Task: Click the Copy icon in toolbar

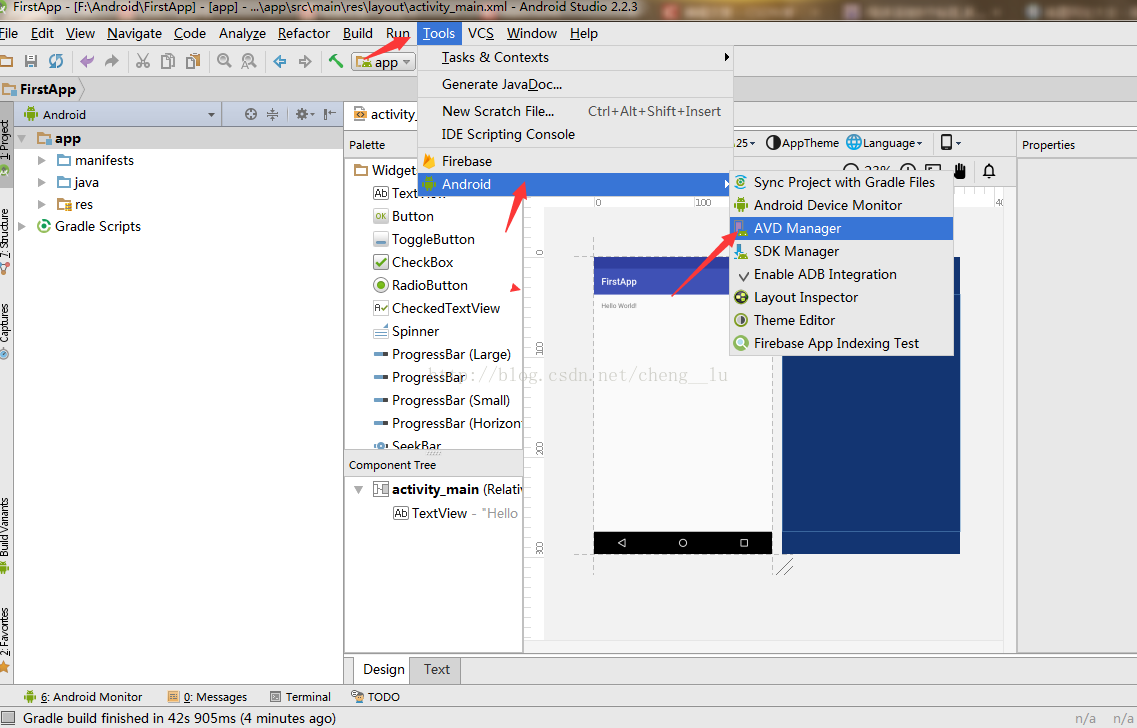Action: (168, 62)
